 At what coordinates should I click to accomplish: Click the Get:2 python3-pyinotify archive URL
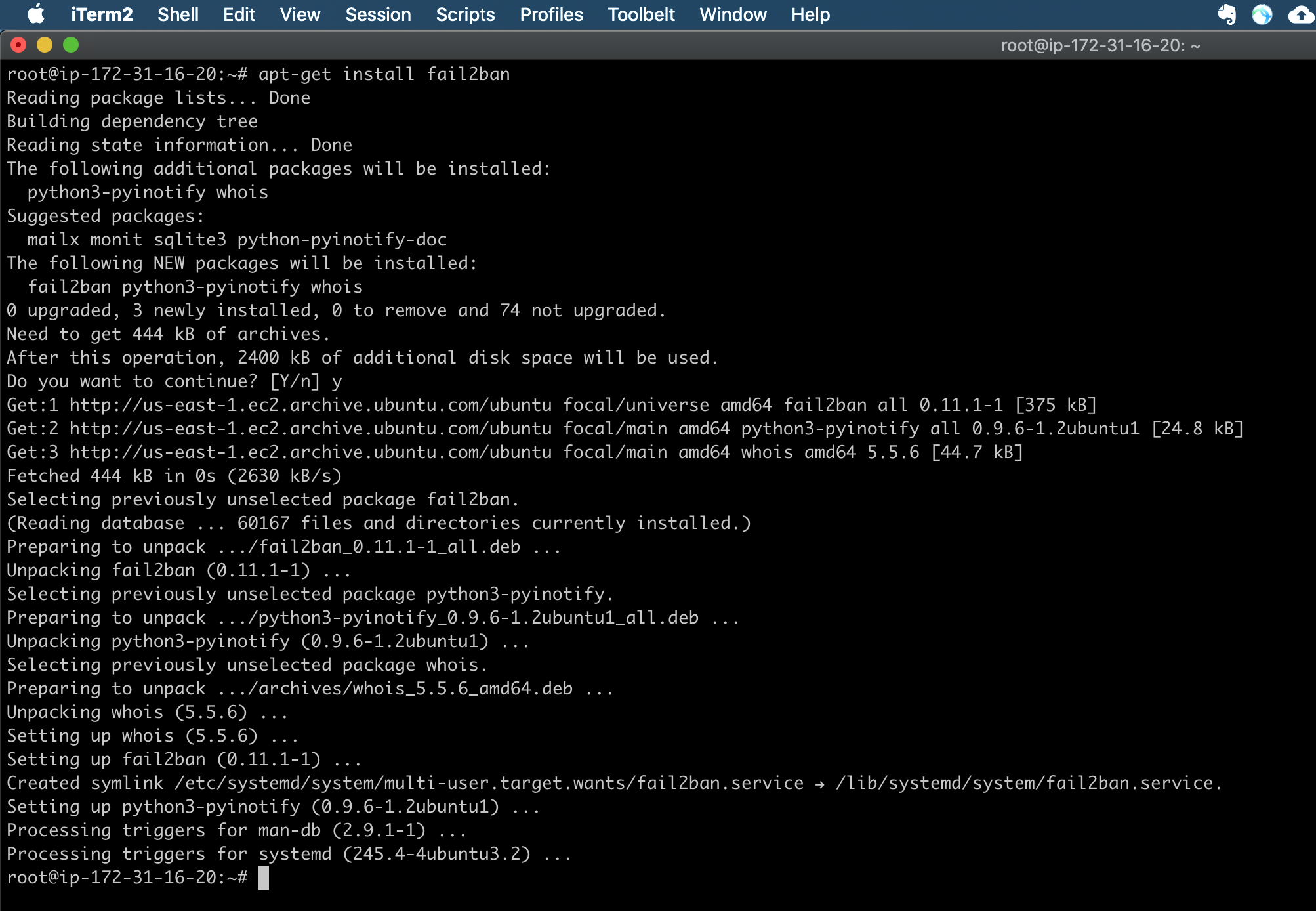pyautogui.click(x=311, y=429)
